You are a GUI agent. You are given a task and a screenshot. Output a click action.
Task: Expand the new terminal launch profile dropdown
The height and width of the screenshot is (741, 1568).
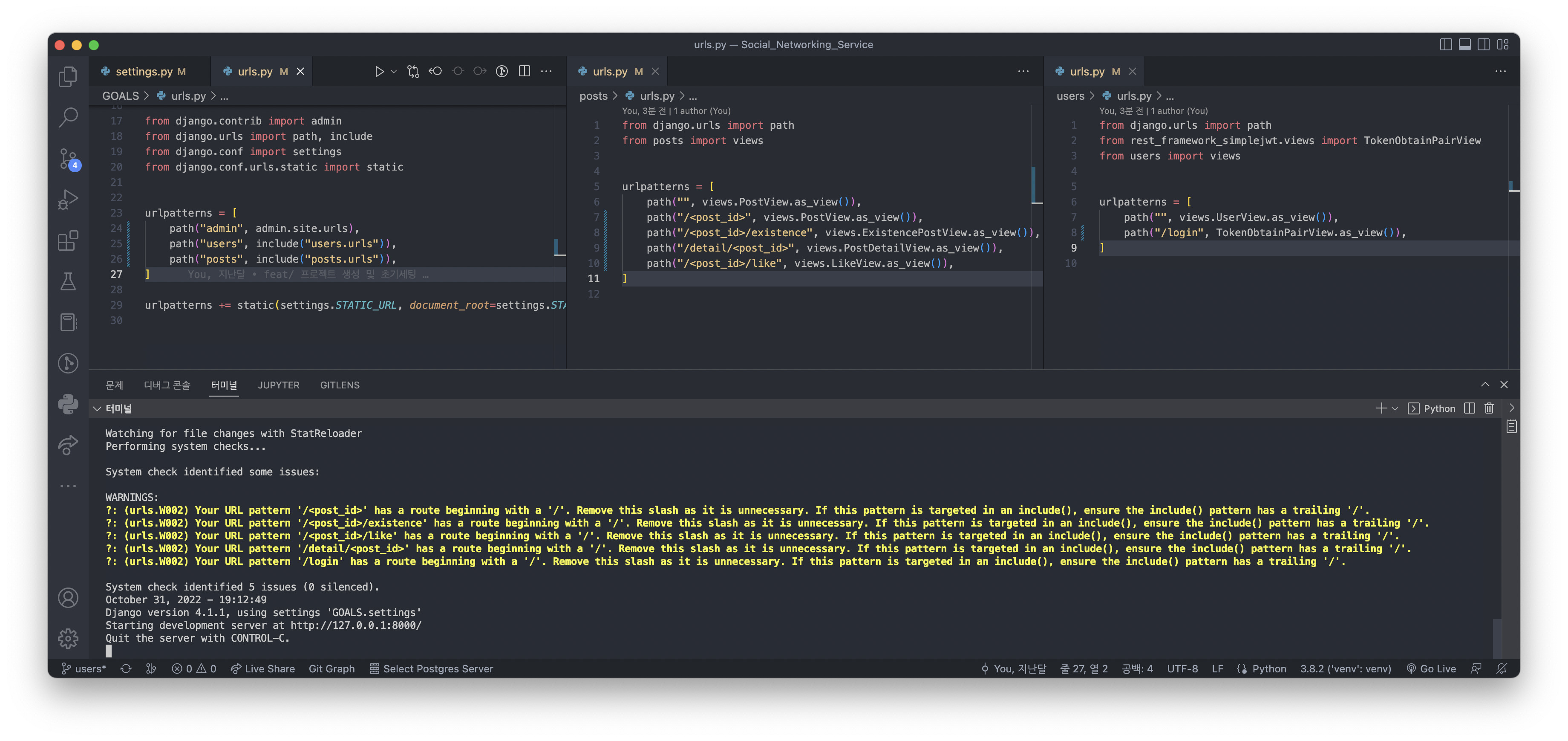click(x=1395, y=408)
